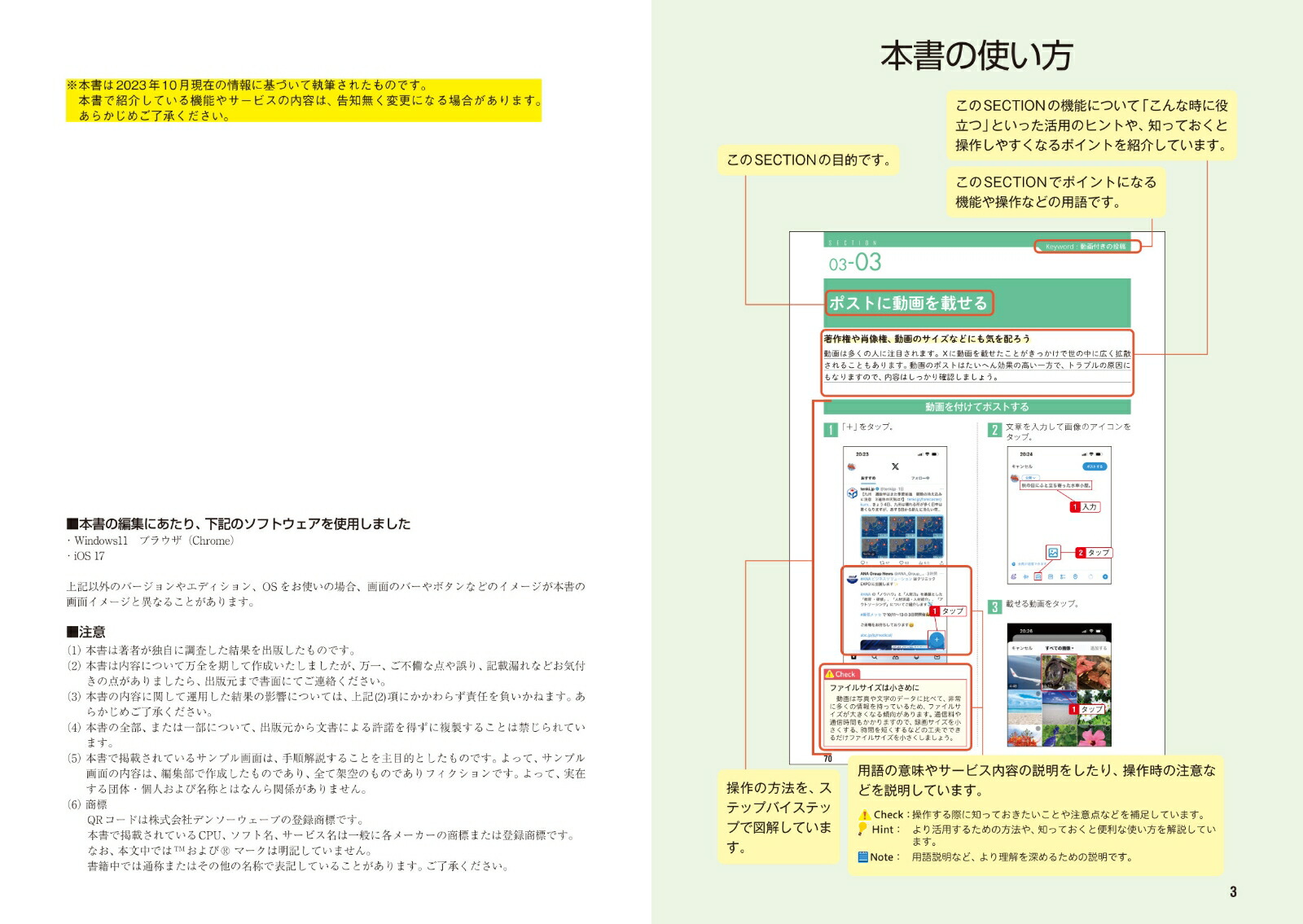Tap the blue plus compose button in phone

click(937, 640)
